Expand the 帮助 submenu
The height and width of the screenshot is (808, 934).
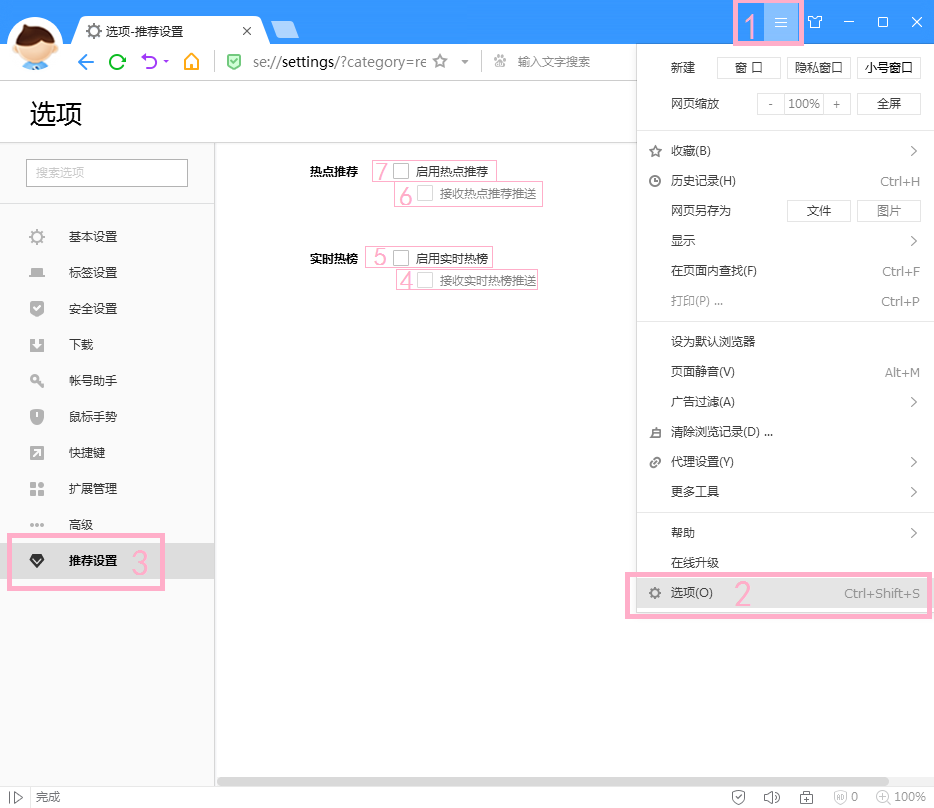coord(785,533)
